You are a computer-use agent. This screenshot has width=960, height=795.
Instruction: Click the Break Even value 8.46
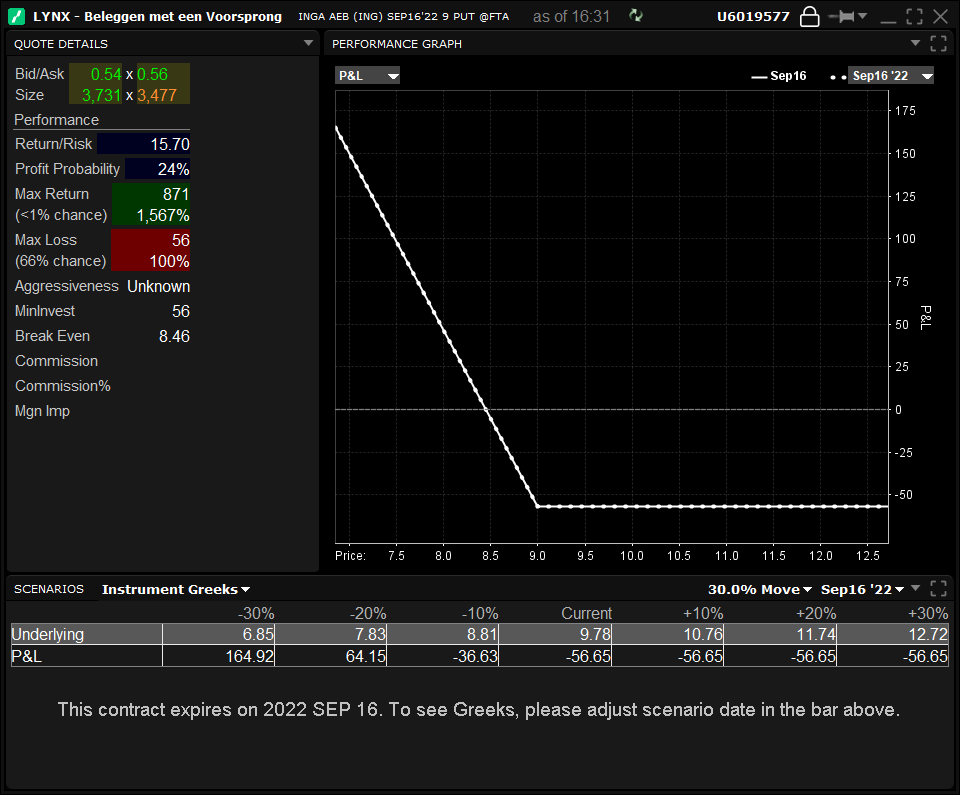tap(174, 336)
